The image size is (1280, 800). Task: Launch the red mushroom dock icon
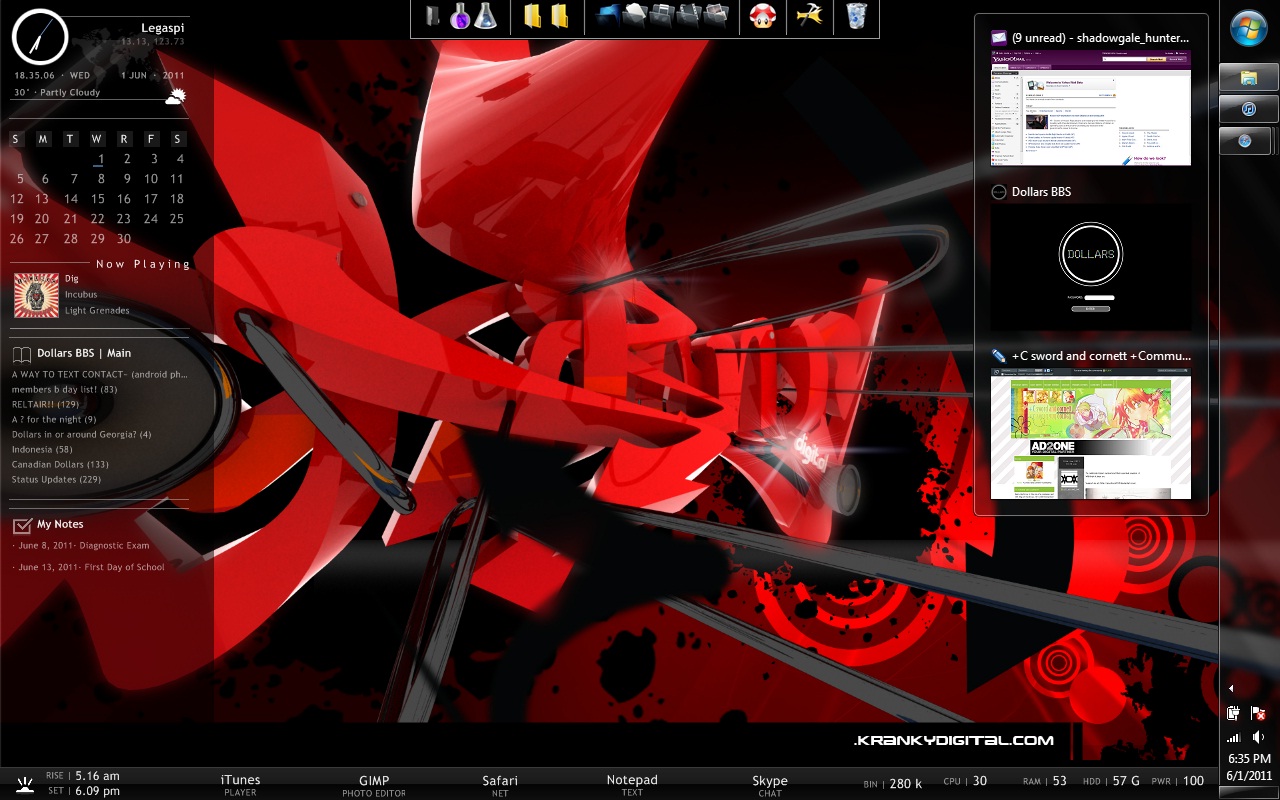[x=763, y=15]
